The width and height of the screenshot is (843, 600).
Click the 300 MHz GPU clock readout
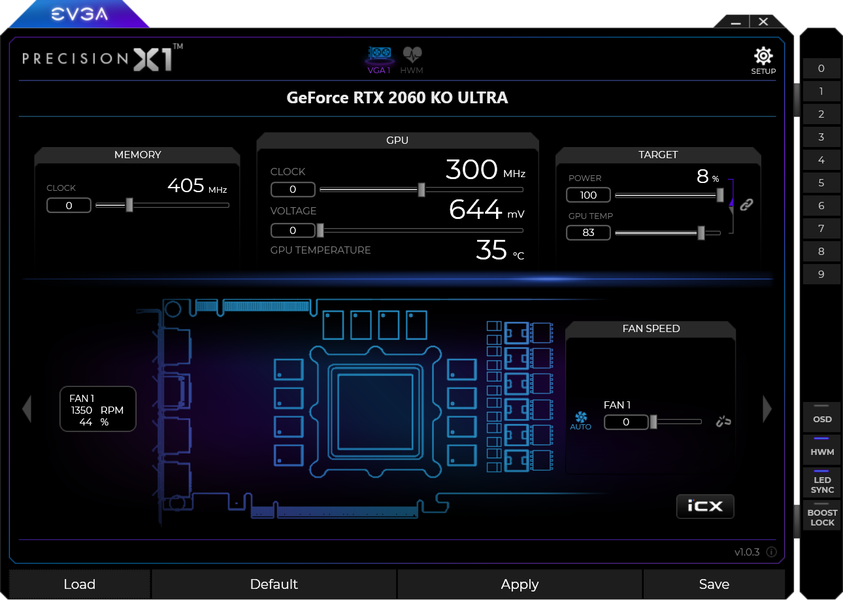tap(485, 170)
